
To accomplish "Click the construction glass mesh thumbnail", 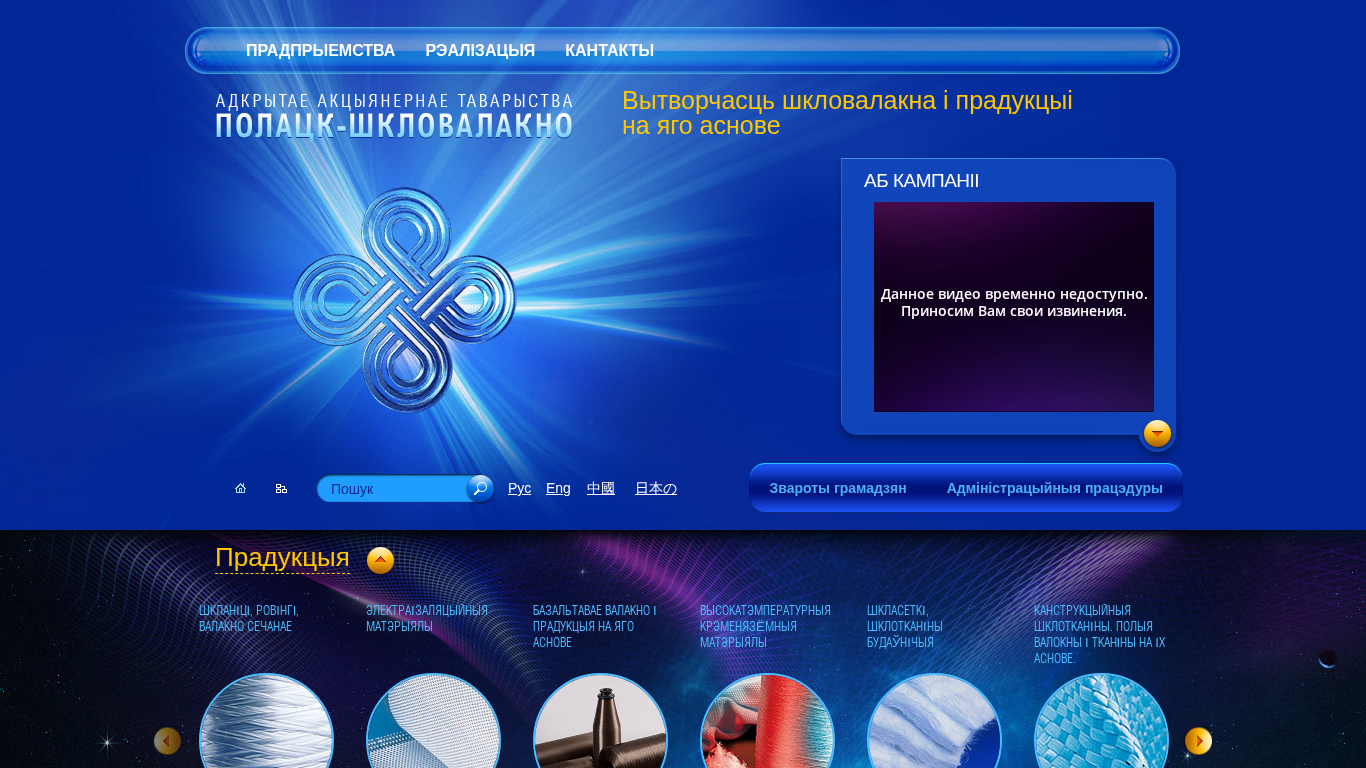I will pyautogui.click(x=934, y=721).
